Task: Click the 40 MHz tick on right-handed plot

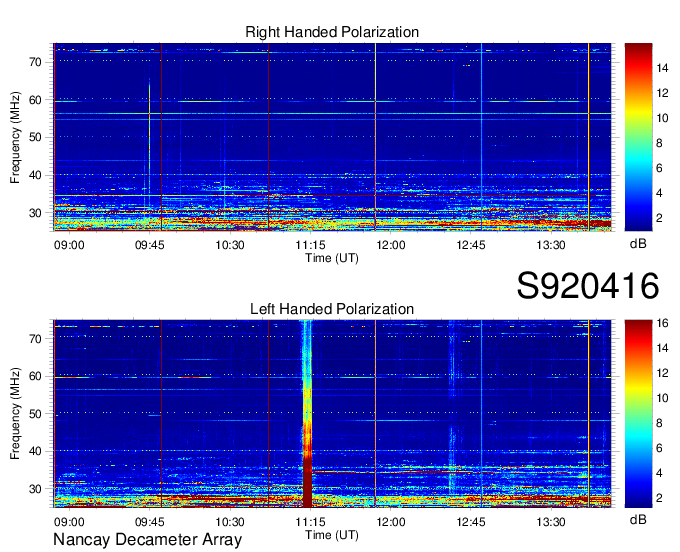Action: [x=36, y=176]
